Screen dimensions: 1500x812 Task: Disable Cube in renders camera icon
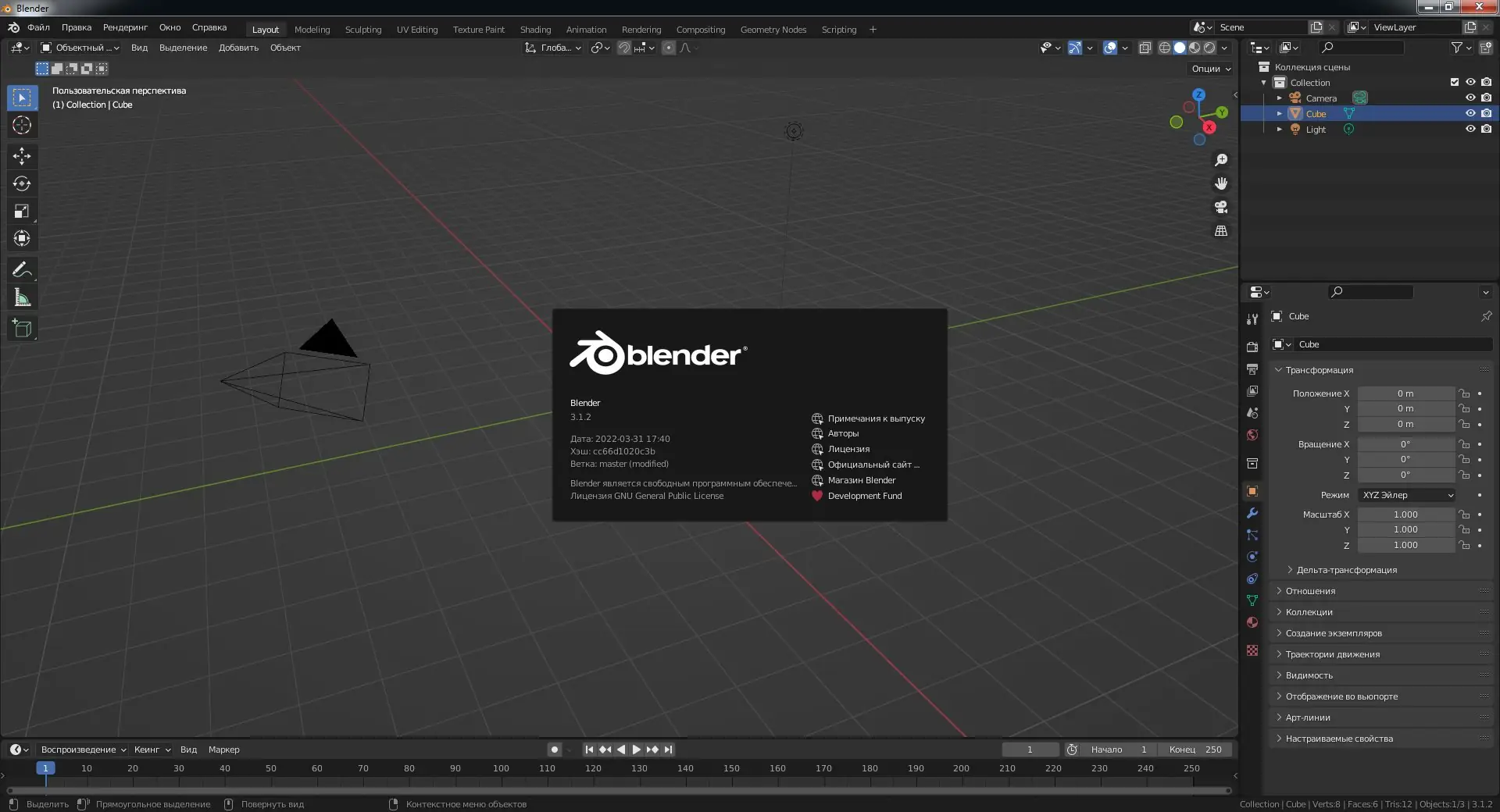(x=1486, y=113)
